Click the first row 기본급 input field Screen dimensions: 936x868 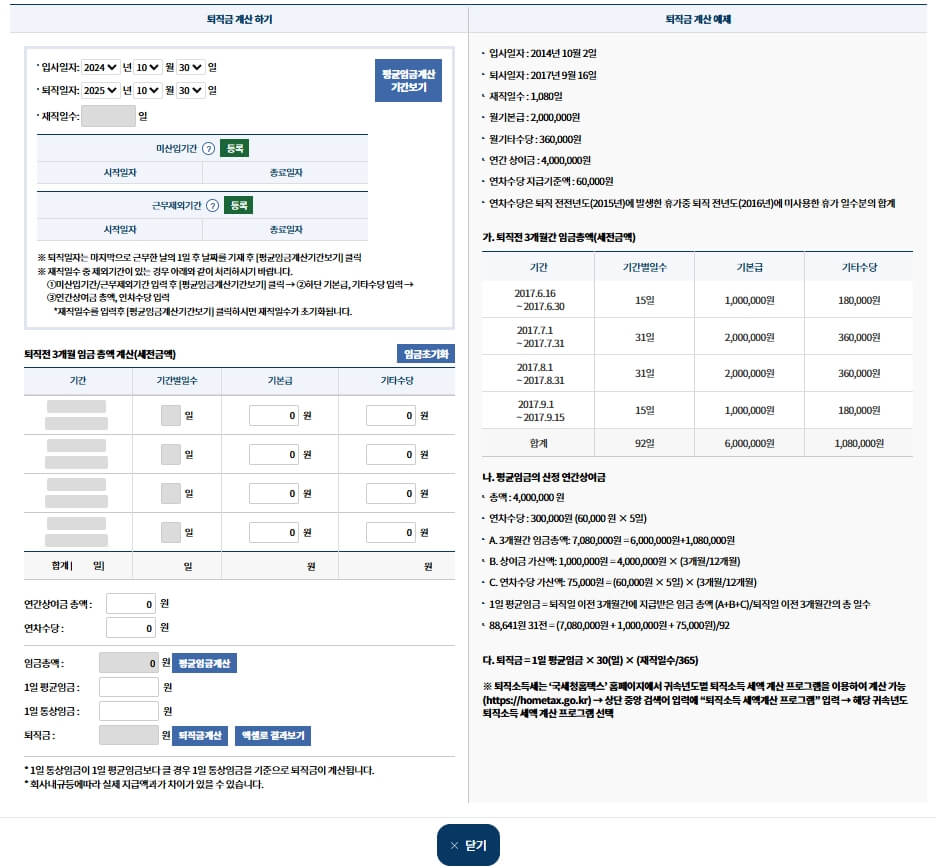click(x=273, y=415)
